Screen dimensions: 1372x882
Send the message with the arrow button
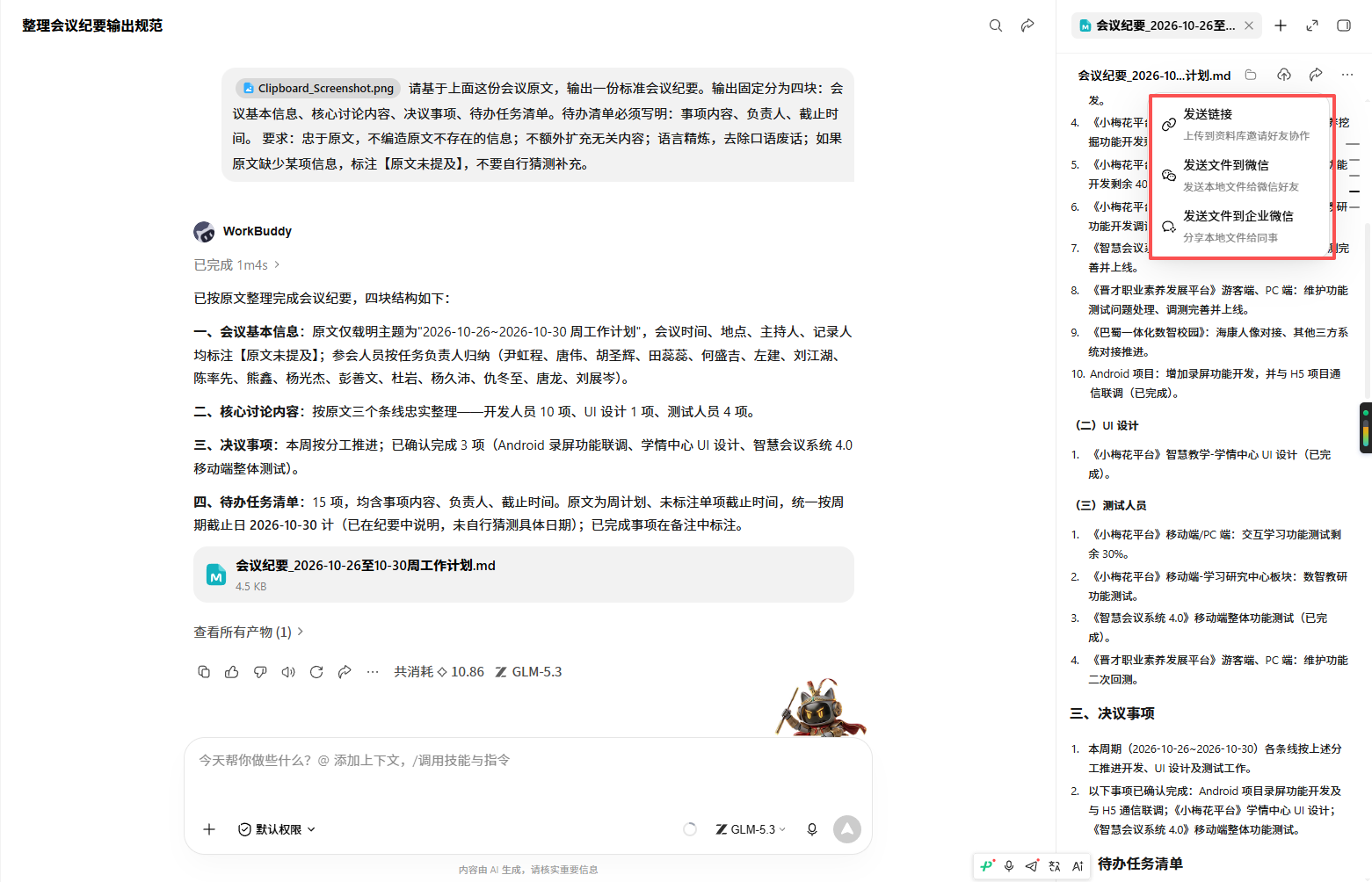tap(847, 829)
